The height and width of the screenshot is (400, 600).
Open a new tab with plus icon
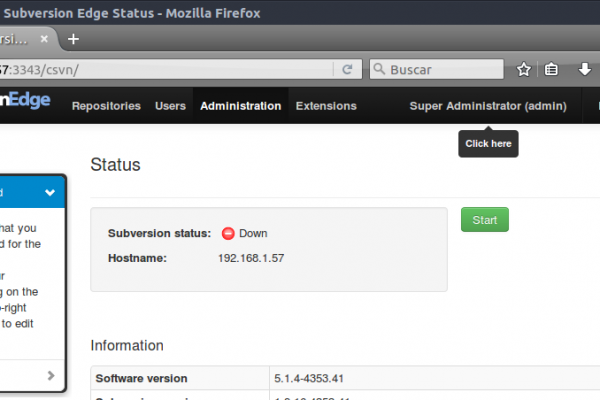(73, 39)
